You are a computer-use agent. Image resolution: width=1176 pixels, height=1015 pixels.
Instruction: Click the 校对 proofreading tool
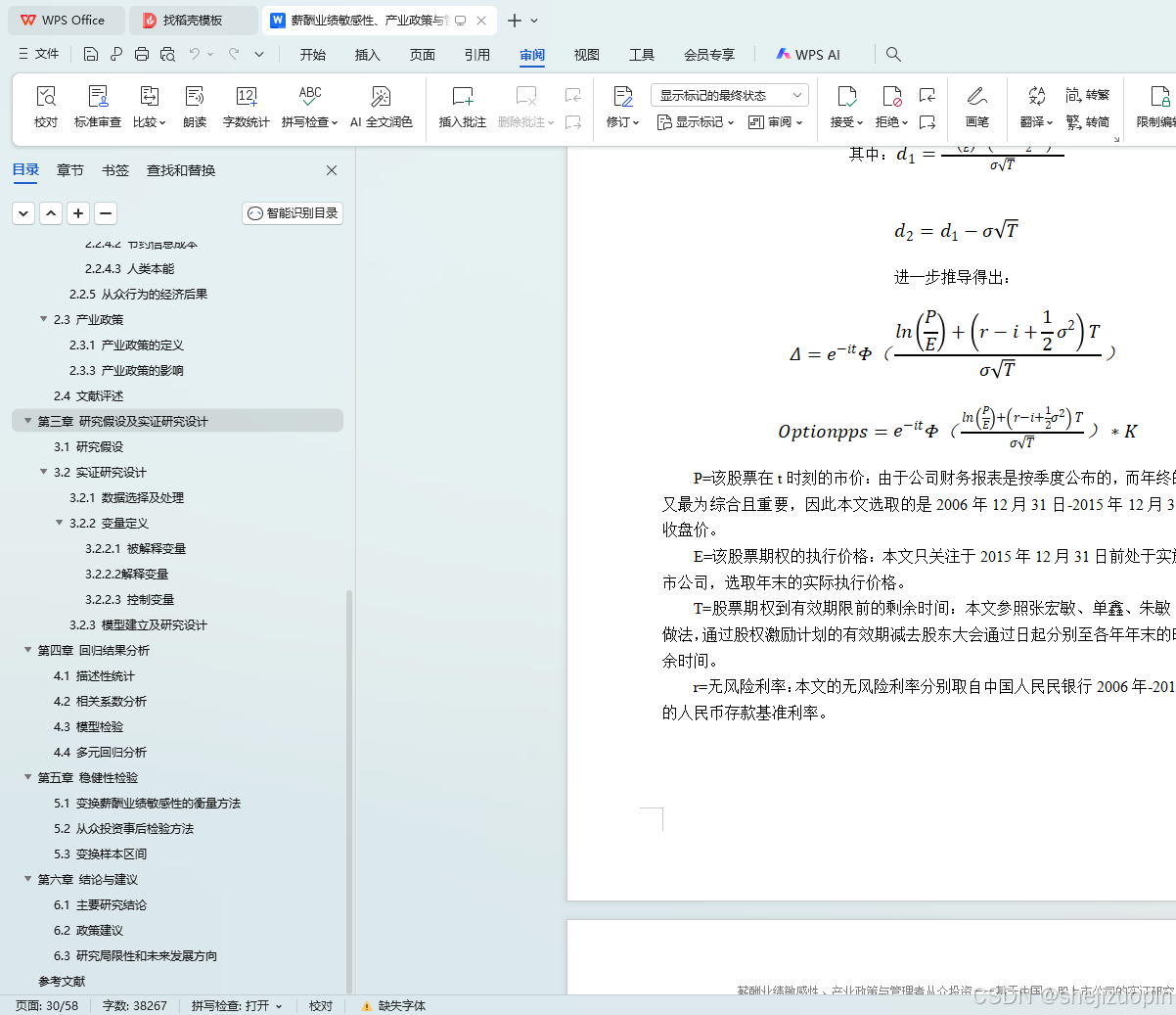(46, 106)
